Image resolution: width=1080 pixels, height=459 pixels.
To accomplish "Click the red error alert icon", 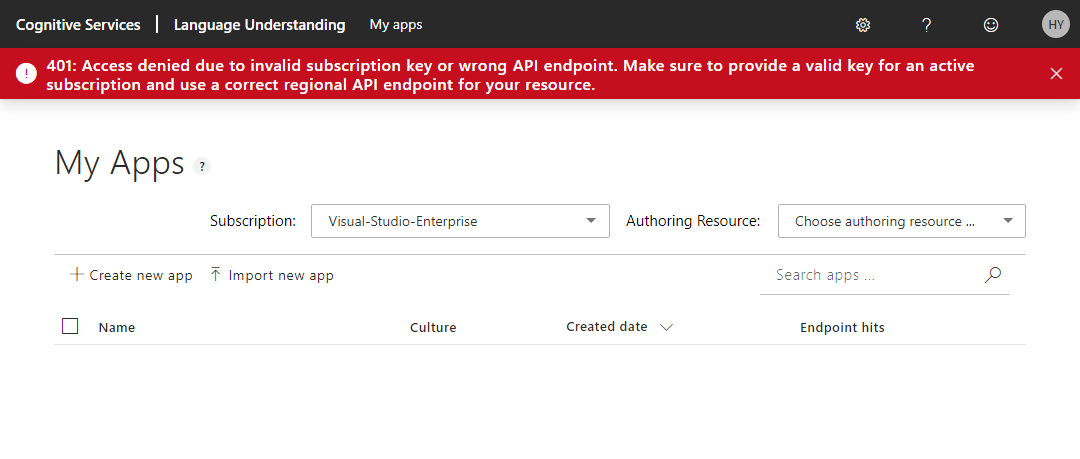I will click(27, 73).
